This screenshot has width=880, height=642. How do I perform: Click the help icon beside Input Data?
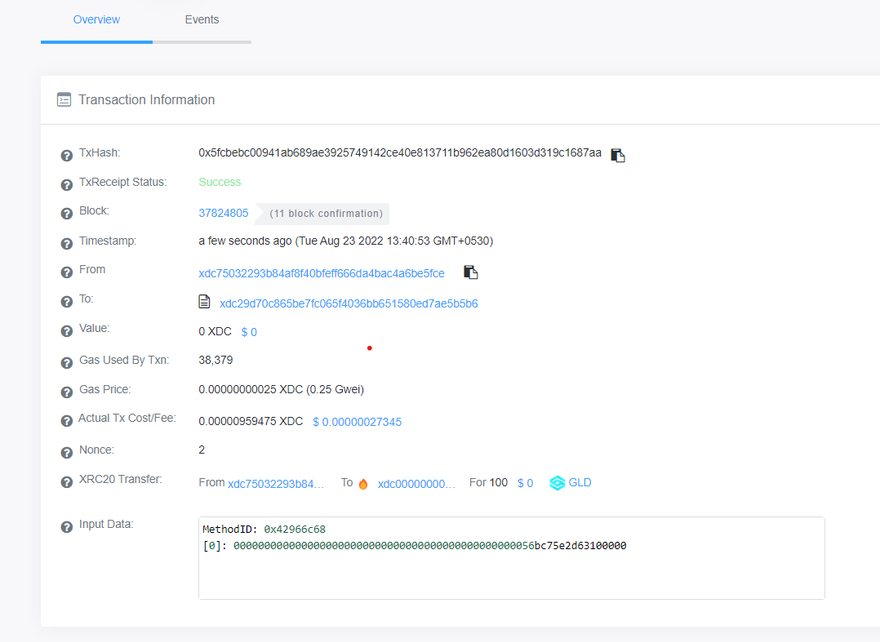click(x=66, y=526)
